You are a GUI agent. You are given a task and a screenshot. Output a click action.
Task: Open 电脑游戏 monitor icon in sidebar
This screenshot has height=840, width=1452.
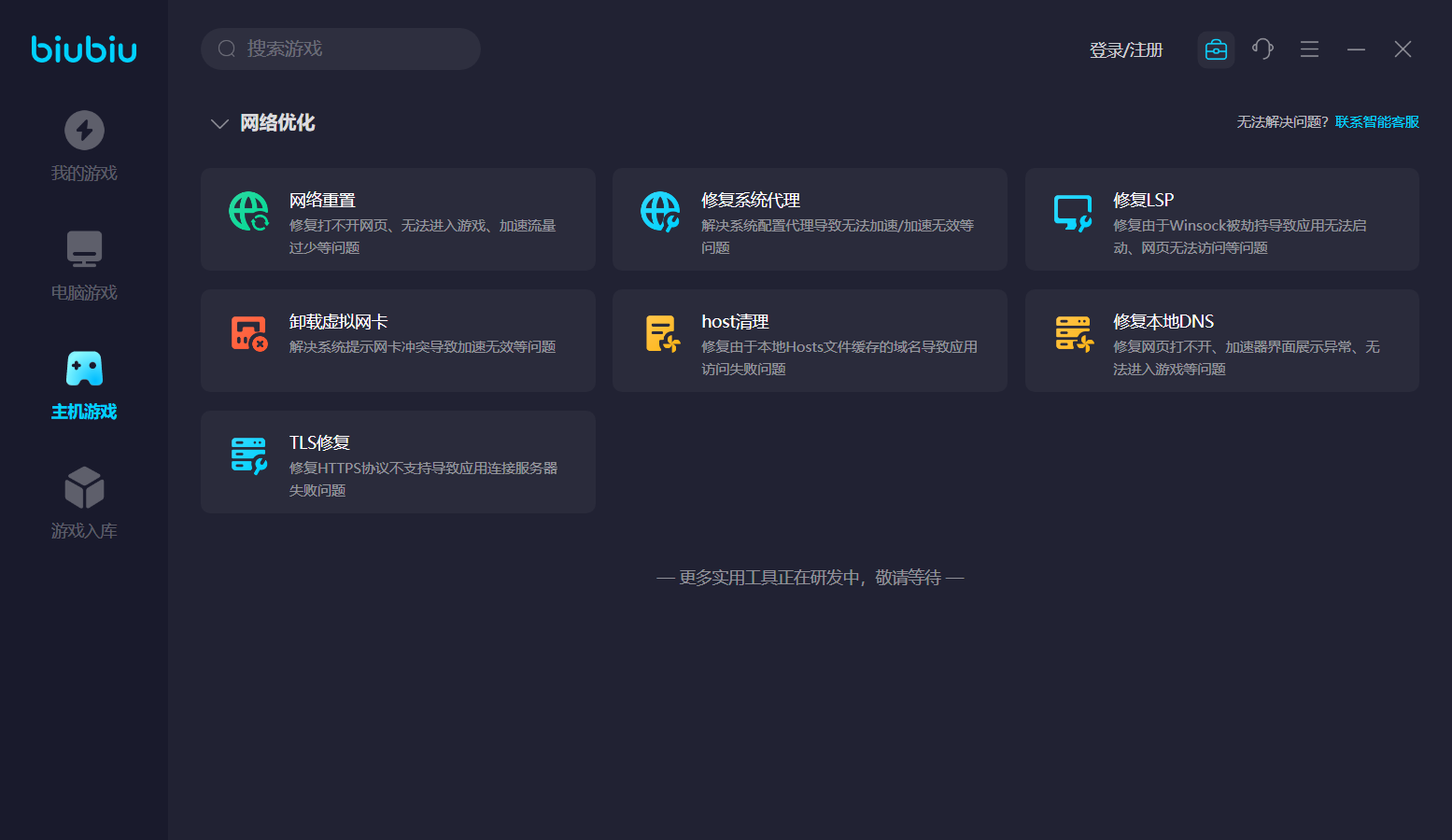click(x=84, y=249)
